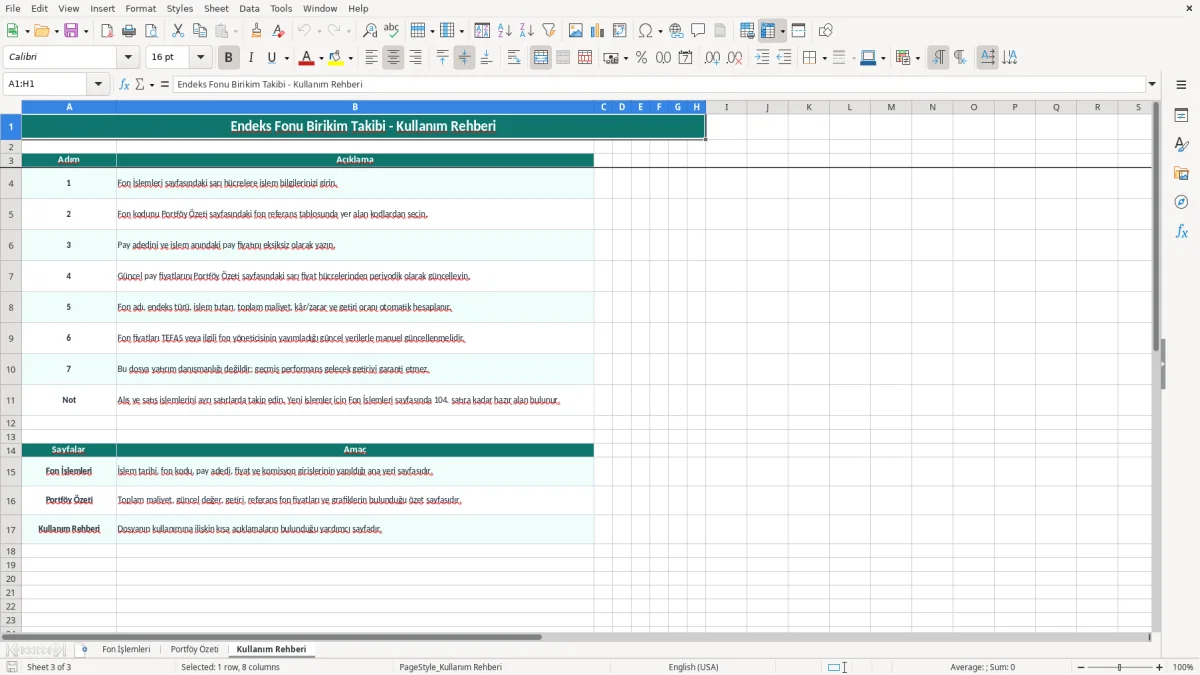Open the font size dropdown
1200x675 pixels.
(x=201, y=58)
